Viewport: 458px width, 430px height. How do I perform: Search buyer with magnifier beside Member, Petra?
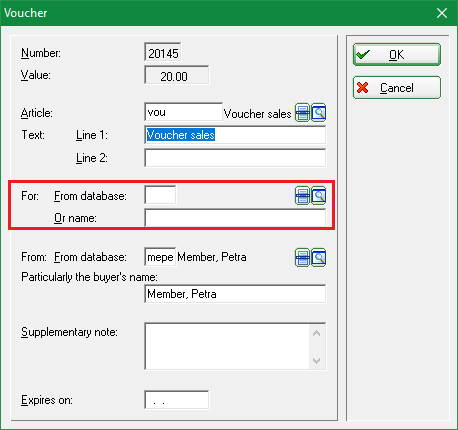coord(319,257)
